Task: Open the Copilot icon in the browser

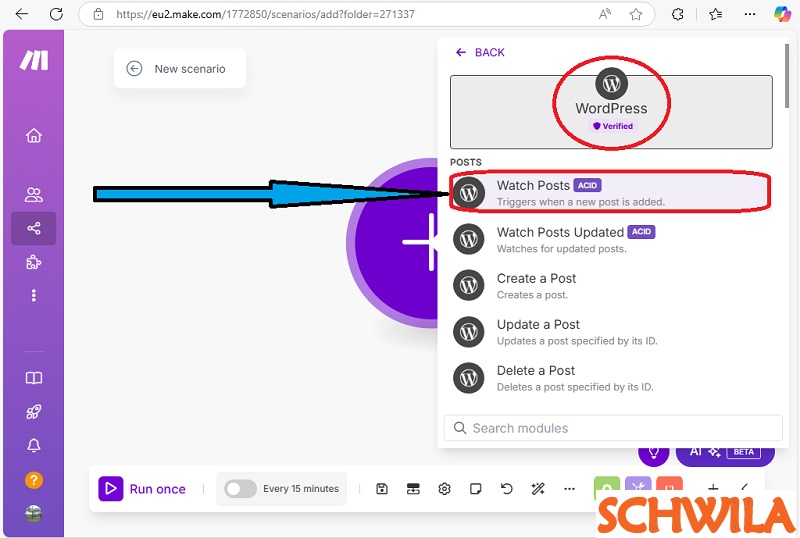Action: 782,14
